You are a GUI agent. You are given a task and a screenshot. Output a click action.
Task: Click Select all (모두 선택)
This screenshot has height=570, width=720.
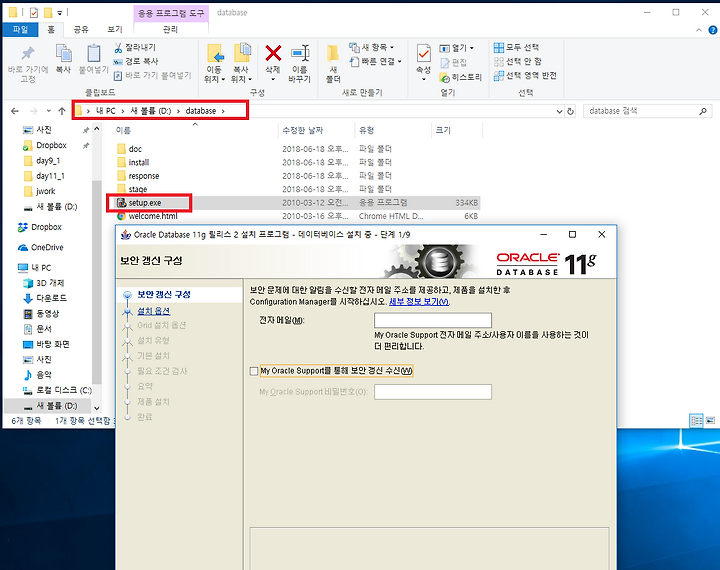pyautogui.click(x=517, y=47)
